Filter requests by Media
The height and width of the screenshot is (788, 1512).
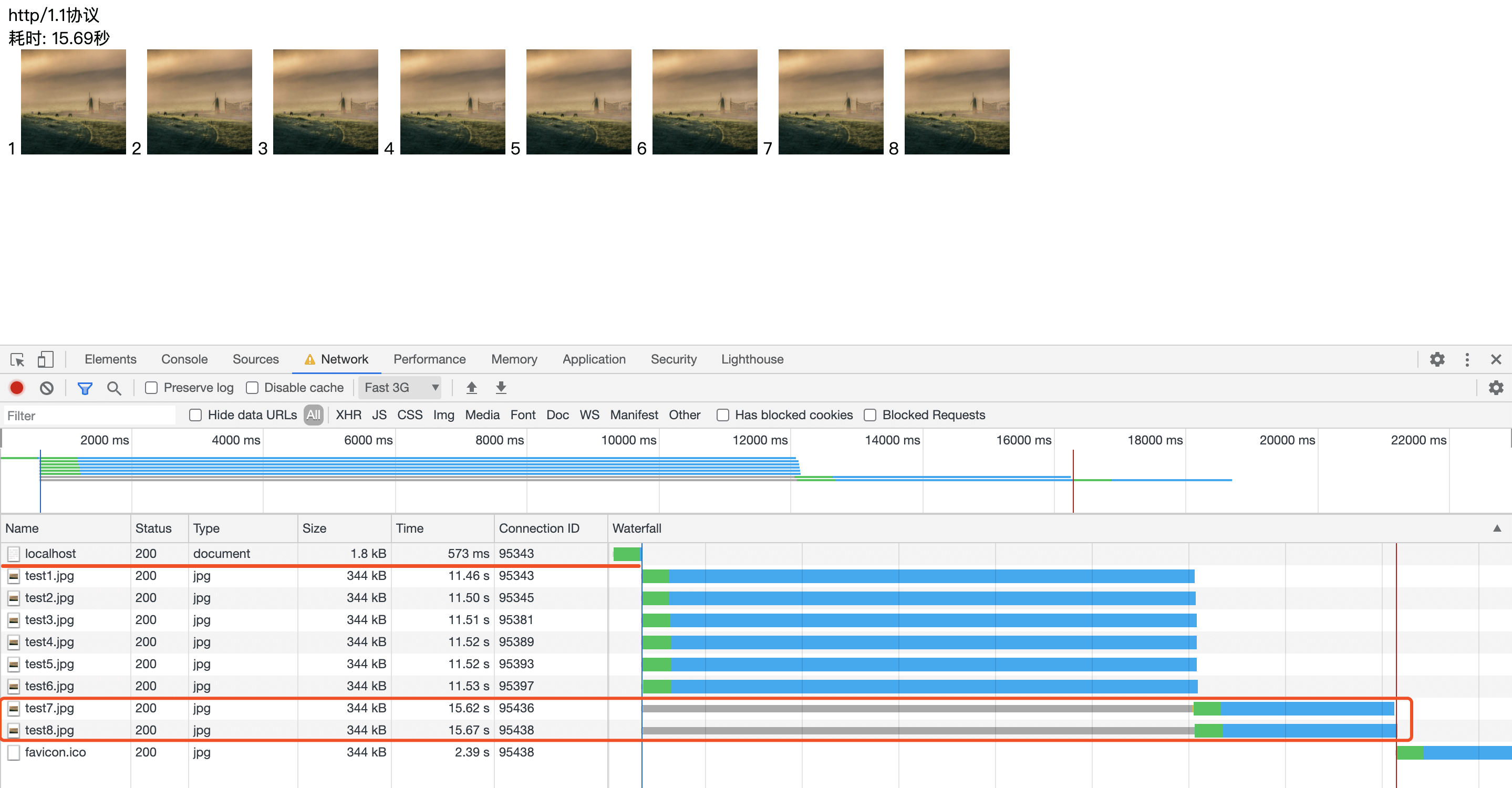click(482, 415)
